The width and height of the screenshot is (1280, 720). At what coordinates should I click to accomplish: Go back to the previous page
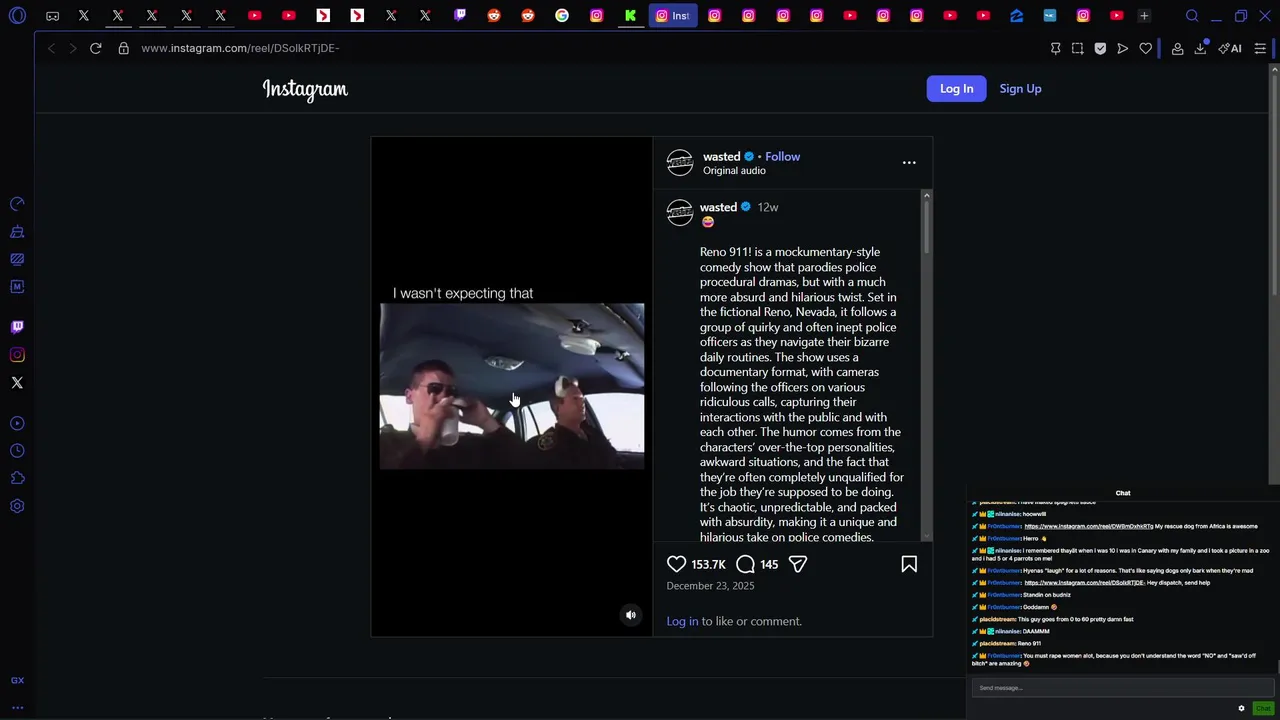[x=51, y=48]
